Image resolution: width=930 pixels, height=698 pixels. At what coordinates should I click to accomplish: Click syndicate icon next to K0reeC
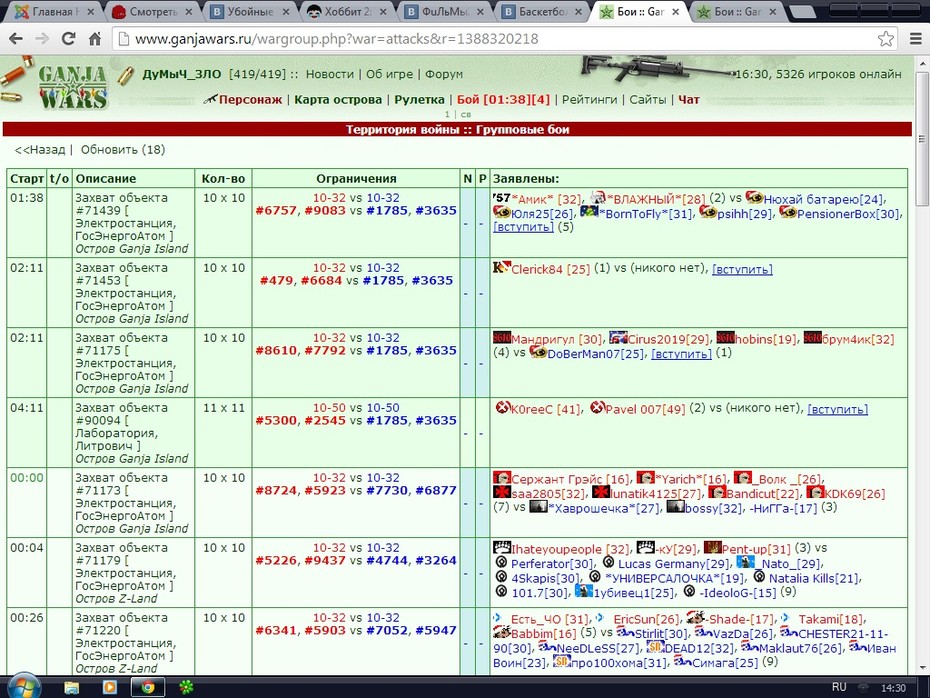tap(503, 407)
